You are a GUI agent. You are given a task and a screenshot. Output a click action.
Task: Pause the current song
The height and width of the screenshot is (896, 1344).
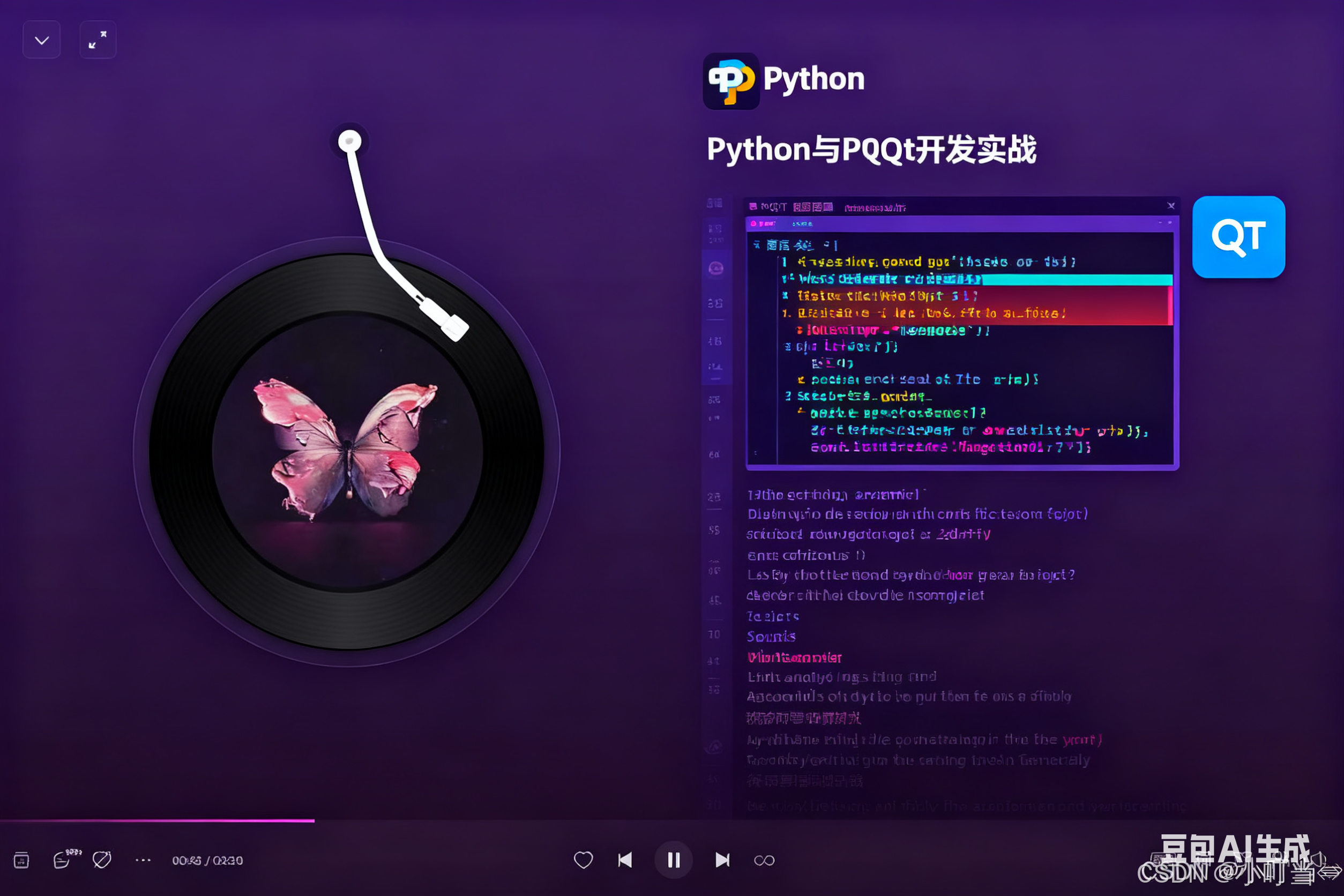coord(674,860)
